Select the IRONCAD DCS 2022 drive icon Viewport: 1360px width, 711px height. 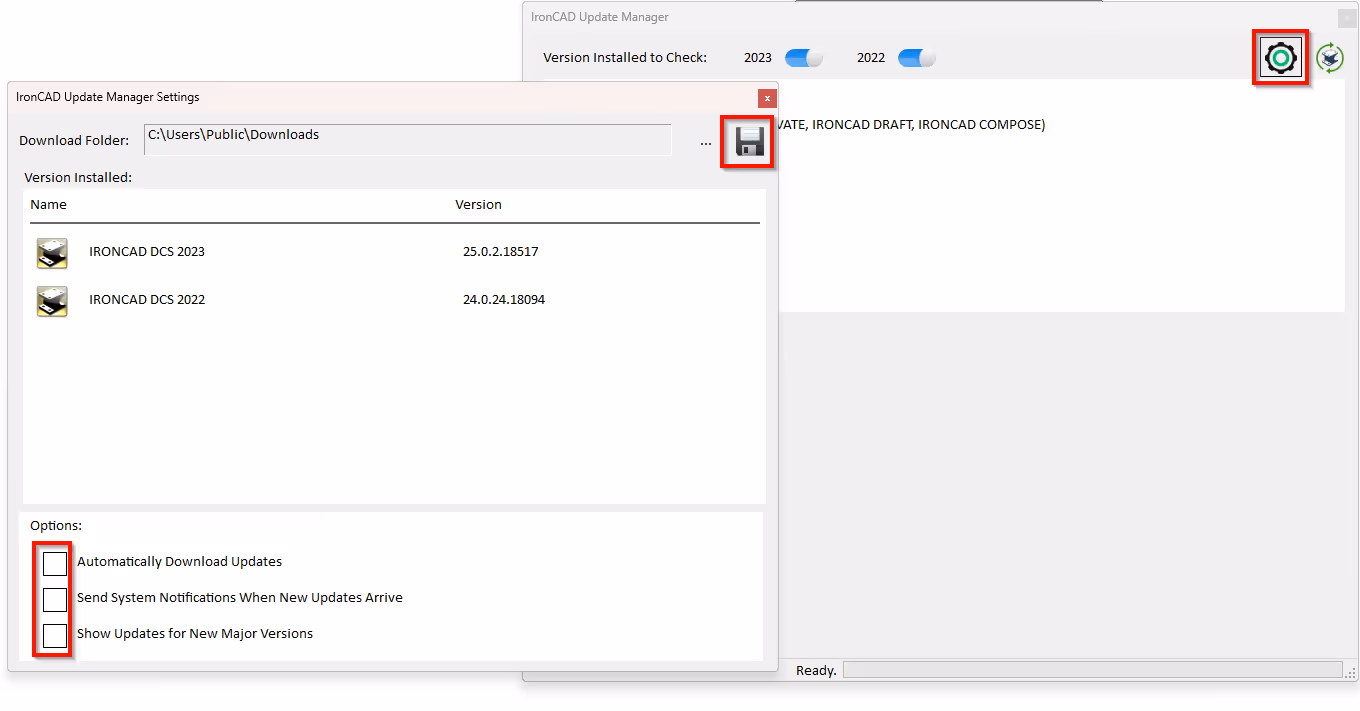pyautogui.click(x=52, y=301)
